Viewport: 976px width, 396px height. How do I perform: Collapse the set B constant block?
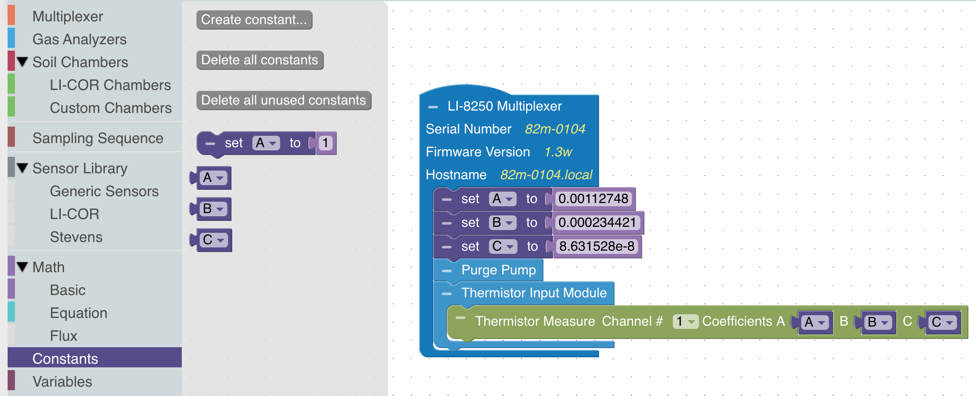click(x=446, y=223)
